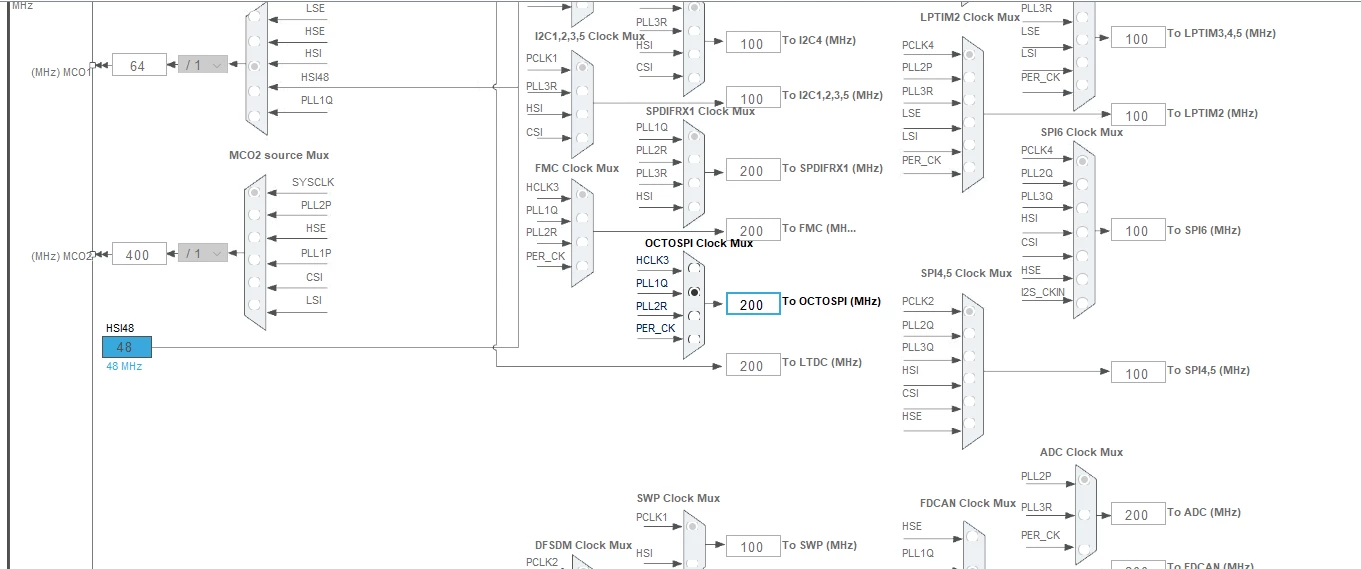Focus the To OCTOSPI frequency field
Image resolution: width=1361 pixels, height=569 pixels.
coord(753,304)
